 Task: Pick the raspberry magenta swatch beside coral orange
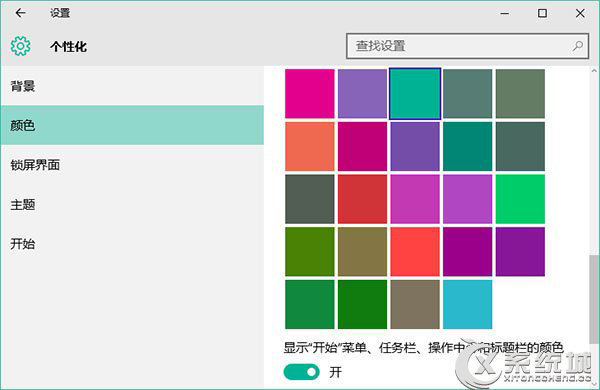tap(362, 147)
